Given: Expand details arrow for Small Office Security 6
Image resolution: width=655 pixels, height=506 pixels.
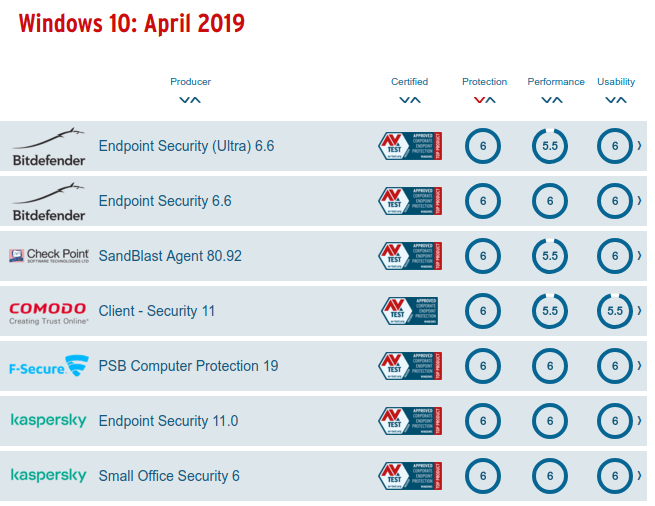Looking at the screenshot, I should [x=640, y=475].
